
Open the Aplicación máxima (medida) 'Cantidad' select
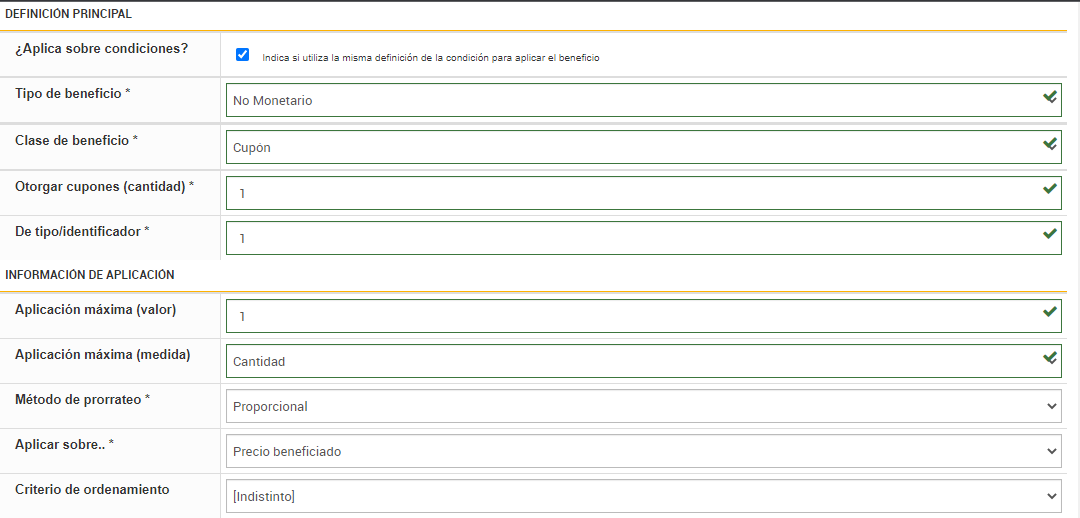coord(630,361)
